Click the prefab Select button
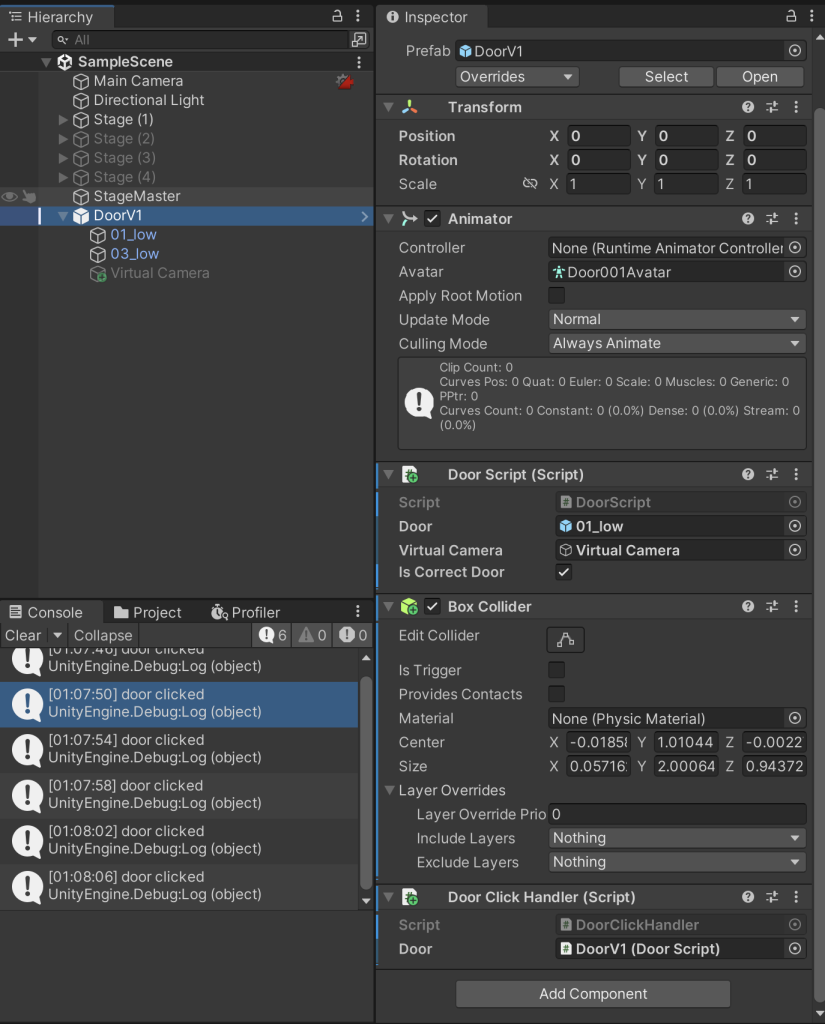The width and height of the screenshot is (825, 1024). coord(666,77)
